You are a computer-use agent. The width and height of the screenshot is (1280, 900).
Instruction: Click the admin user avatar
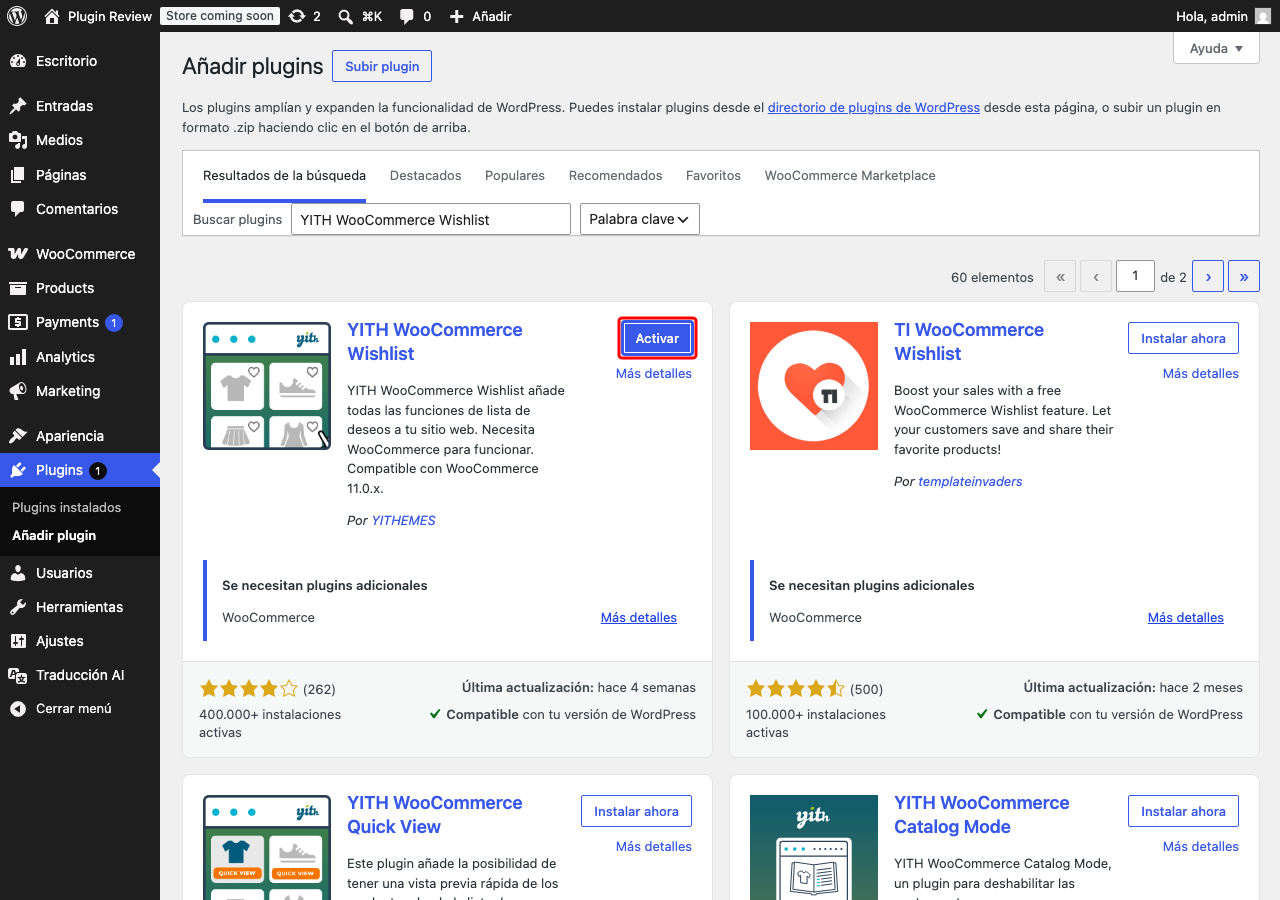coord(1263,16)
